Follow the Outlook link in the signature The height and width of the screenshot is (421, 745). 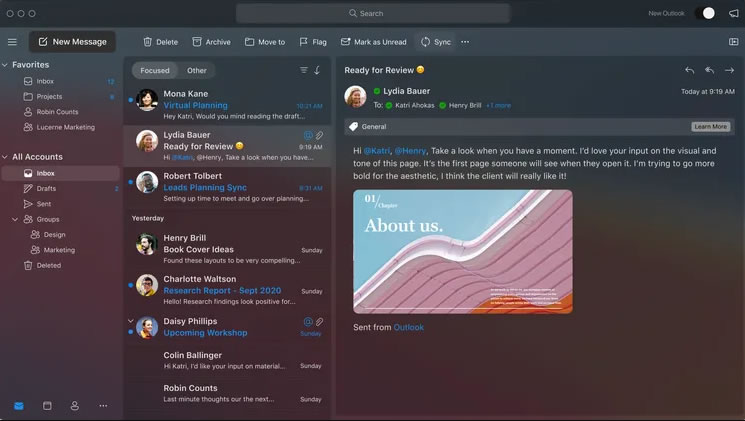[x=409, y=327]
